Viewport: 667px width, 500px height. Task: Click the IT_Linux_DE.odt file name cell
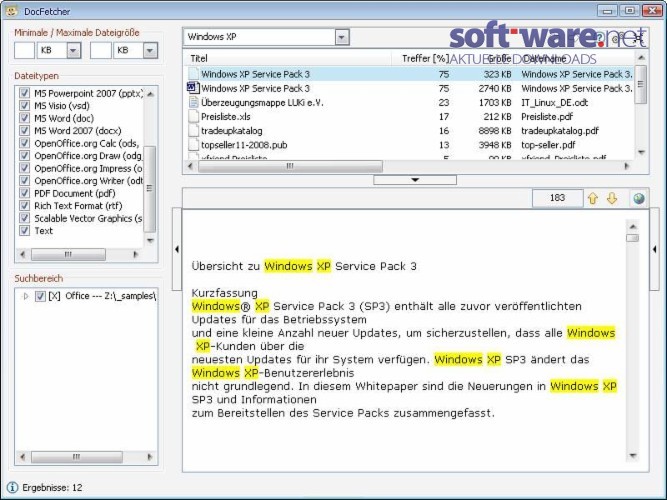tap(555, 102)
